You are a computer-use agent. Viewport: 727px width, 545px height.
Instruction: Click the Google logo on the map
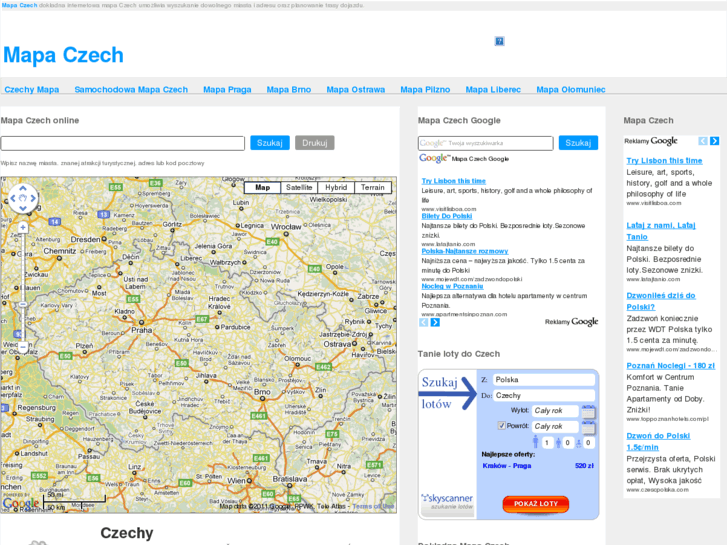[x=20, y=503]
